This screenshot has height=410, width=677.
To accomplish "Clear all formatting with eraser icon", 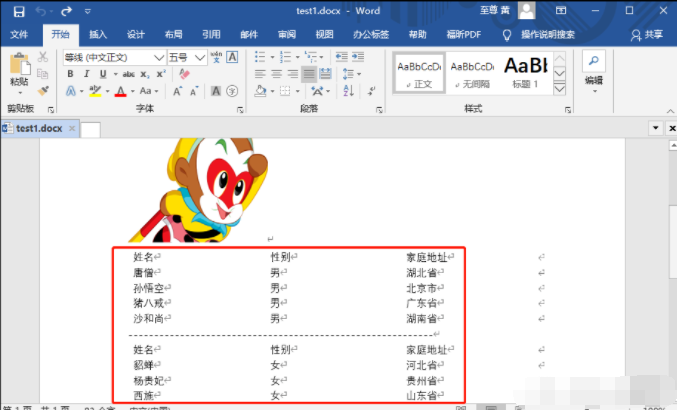I will 184,74.
